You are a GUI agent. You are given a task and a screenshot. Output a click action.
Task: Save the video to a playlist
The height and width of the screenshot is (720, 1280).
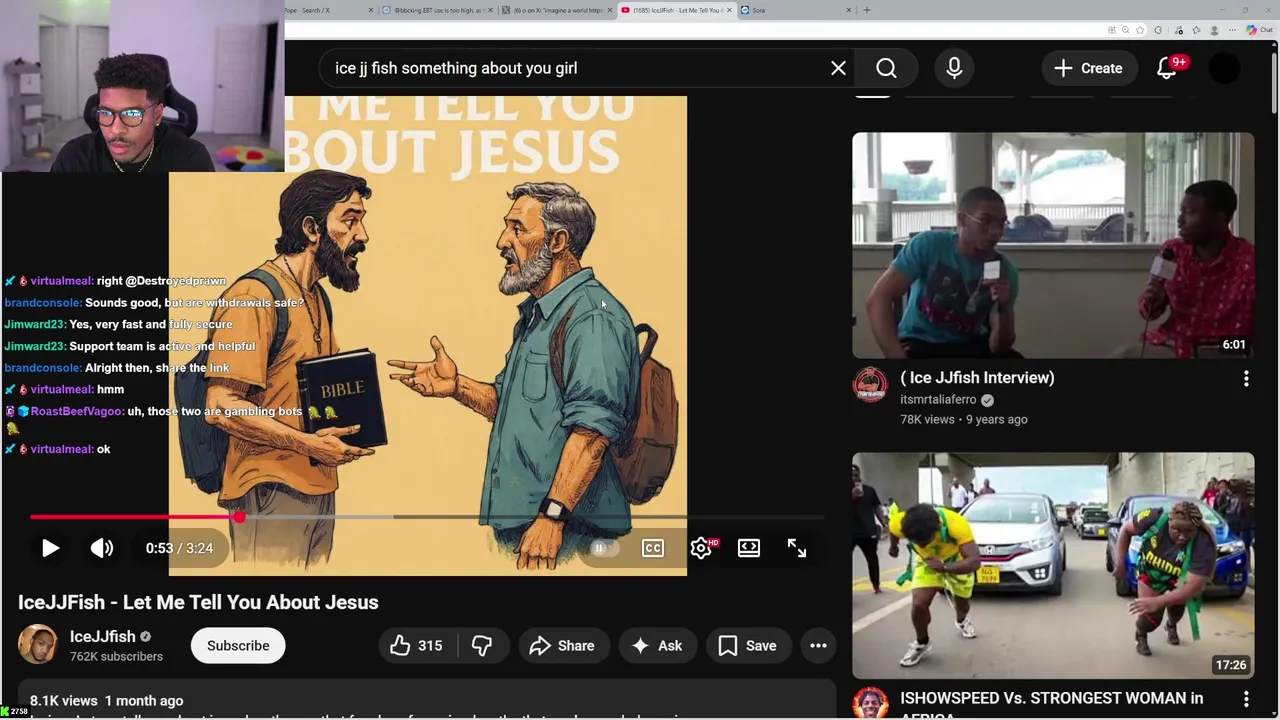[x=748, y=646]
